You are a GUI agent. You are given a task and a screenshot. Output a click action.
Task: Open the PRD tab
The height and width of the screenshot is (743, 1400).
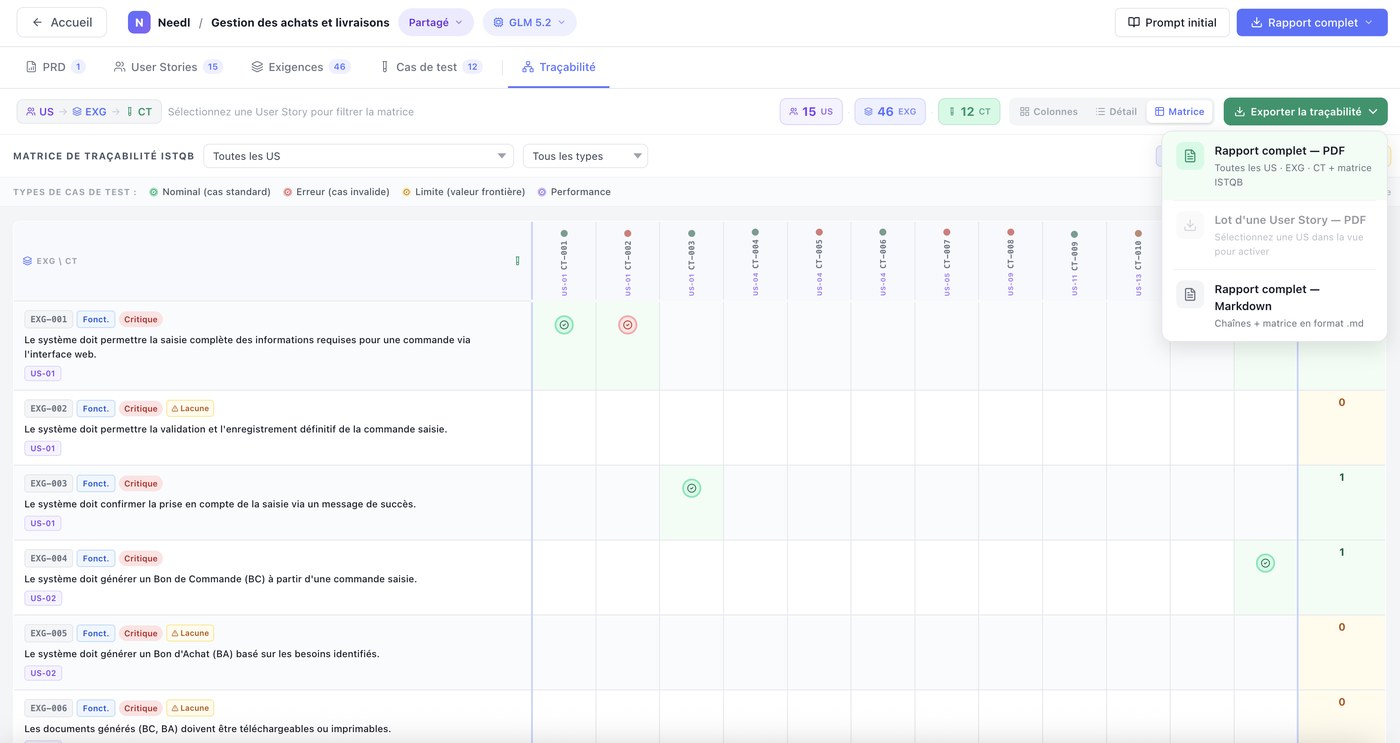(x=55, y=67)
